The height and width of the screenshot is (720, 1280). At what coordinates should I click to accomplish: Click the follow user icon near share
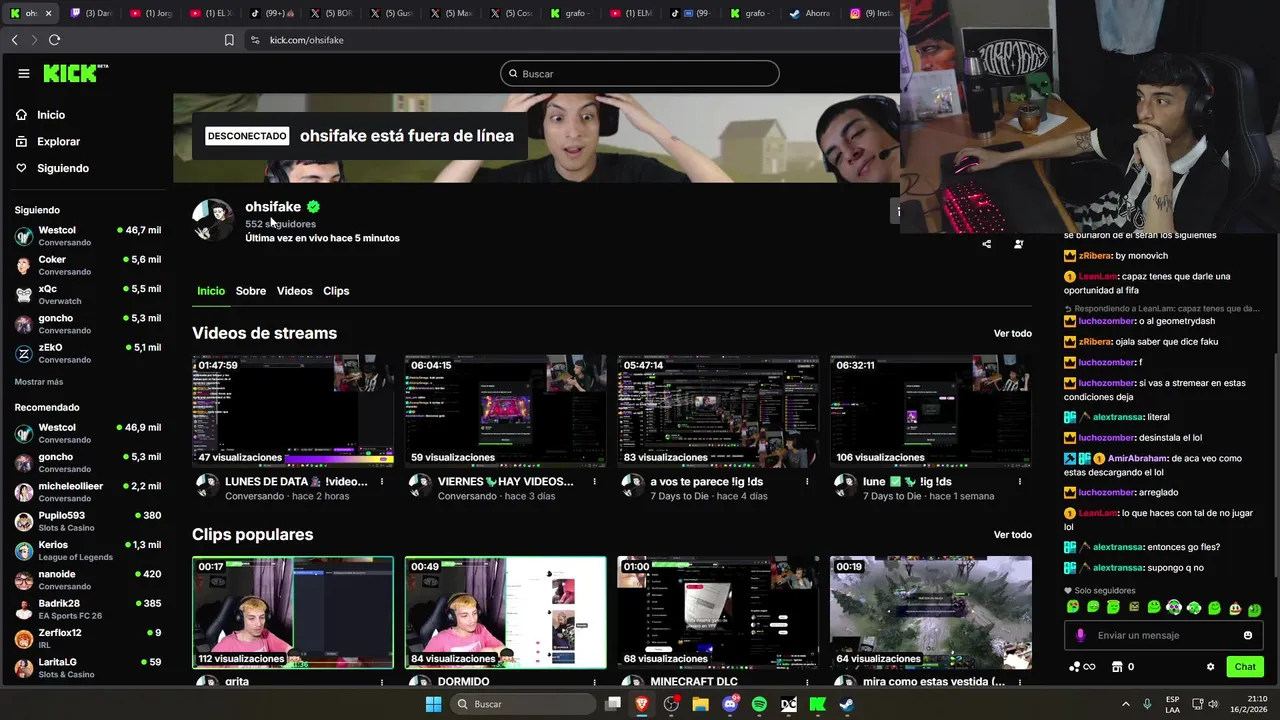(x=1019, y=244)
